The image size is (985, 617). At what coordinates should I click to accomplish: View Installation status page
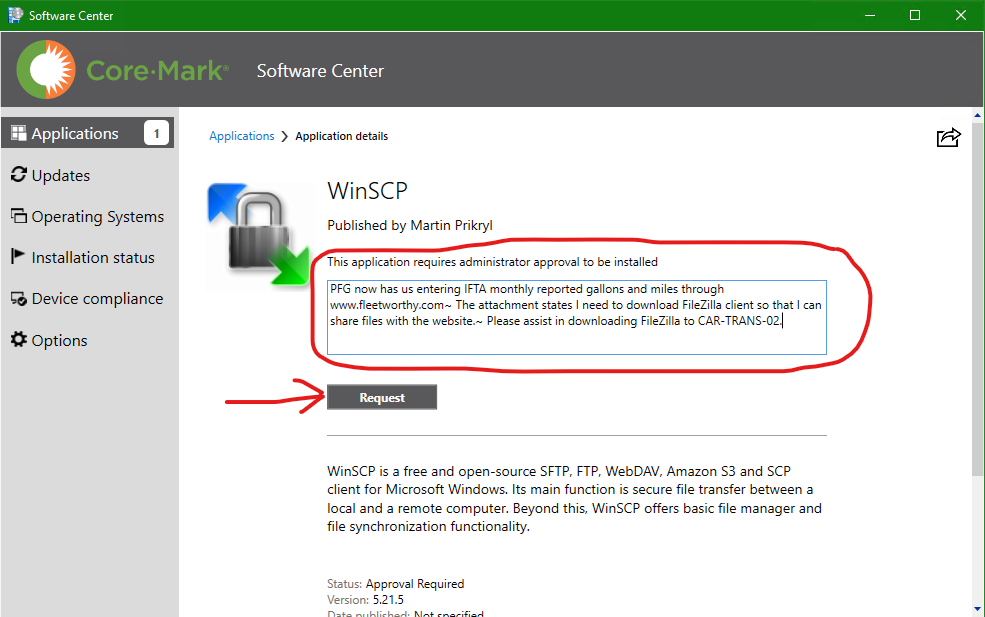pyautogui.click(x=93, y=258)
